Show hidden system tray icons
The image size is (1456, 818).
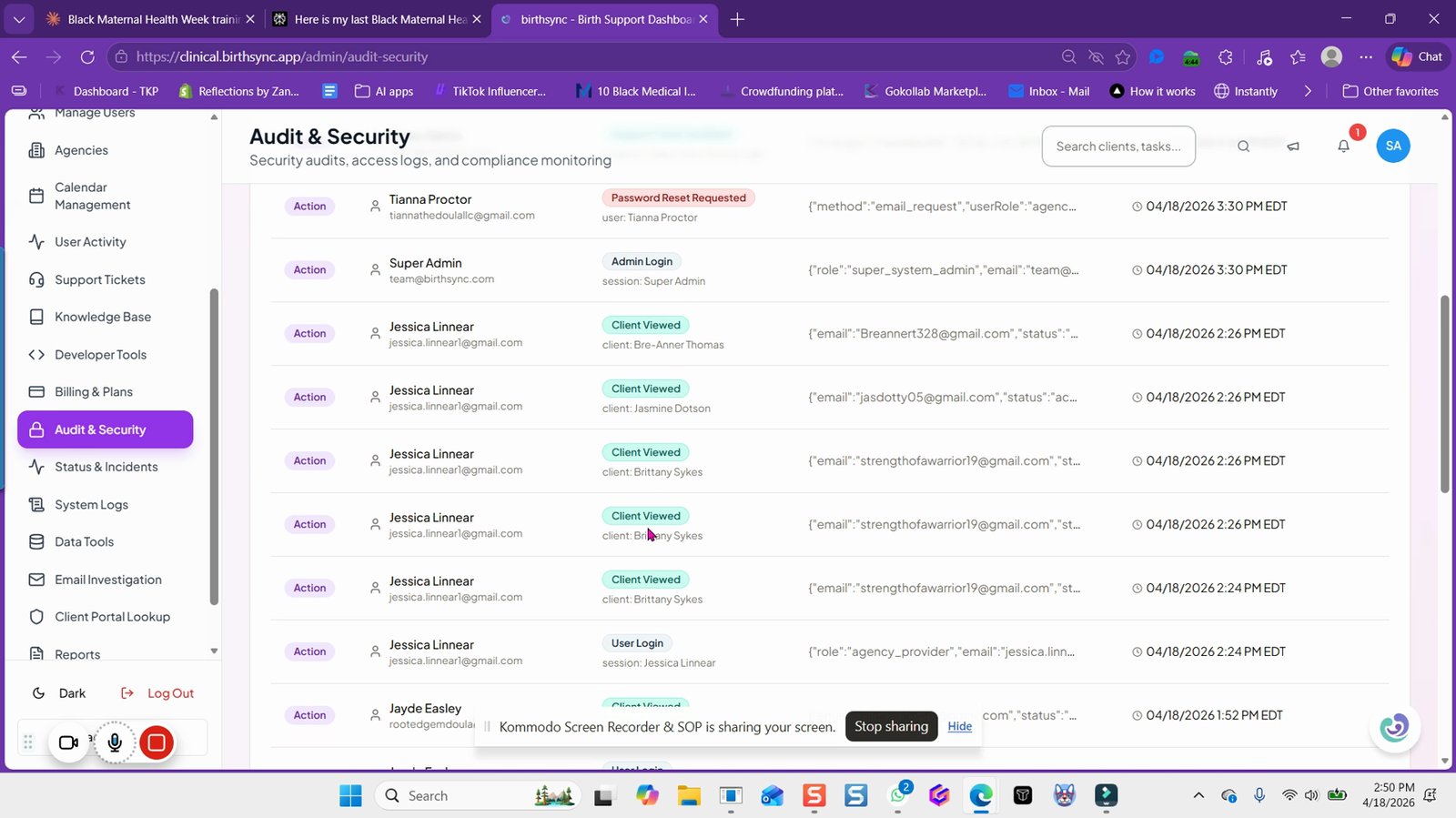point(1198,795)
